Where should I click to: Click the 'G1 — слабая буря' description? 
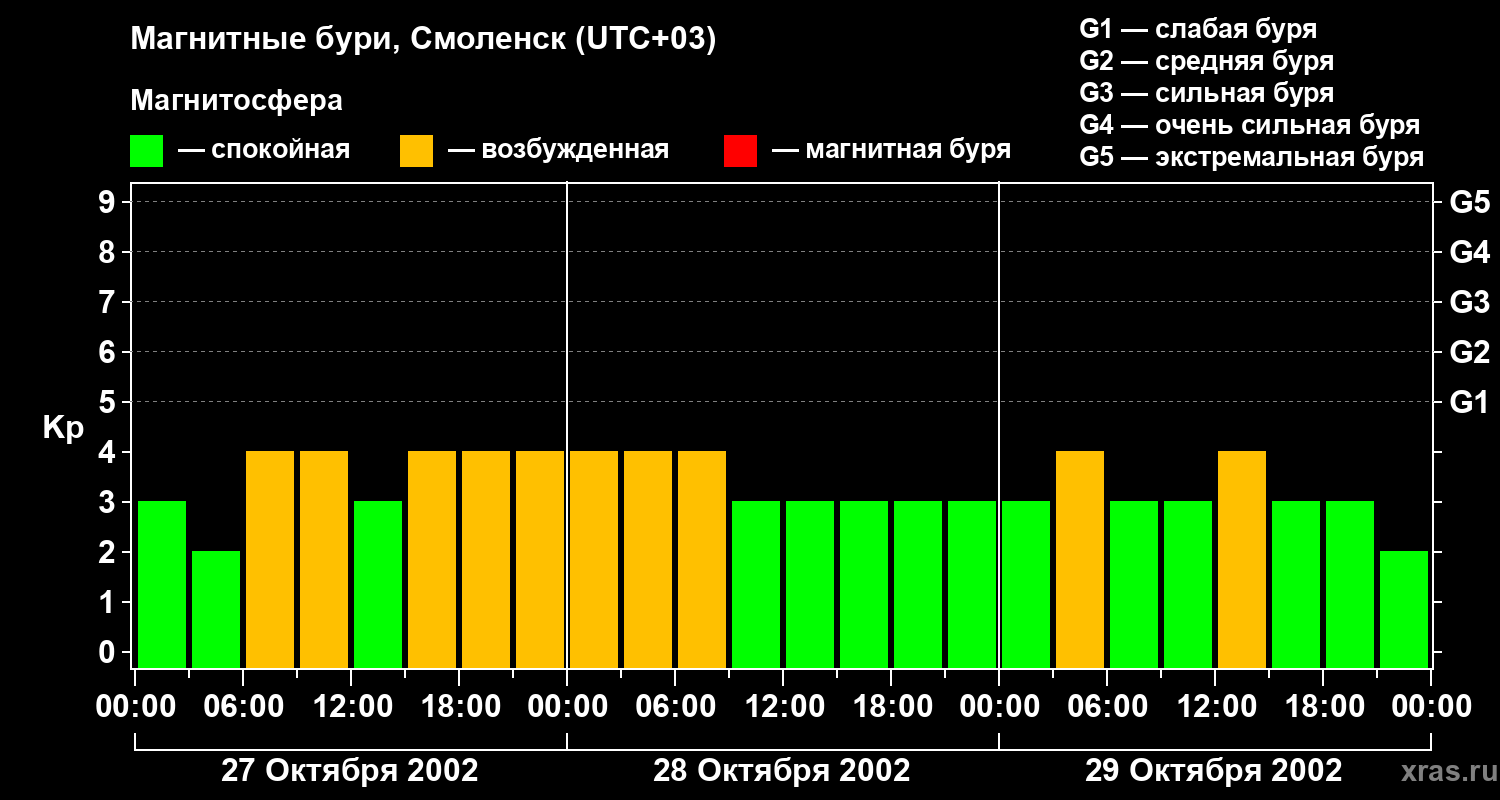pos(1198,29)
